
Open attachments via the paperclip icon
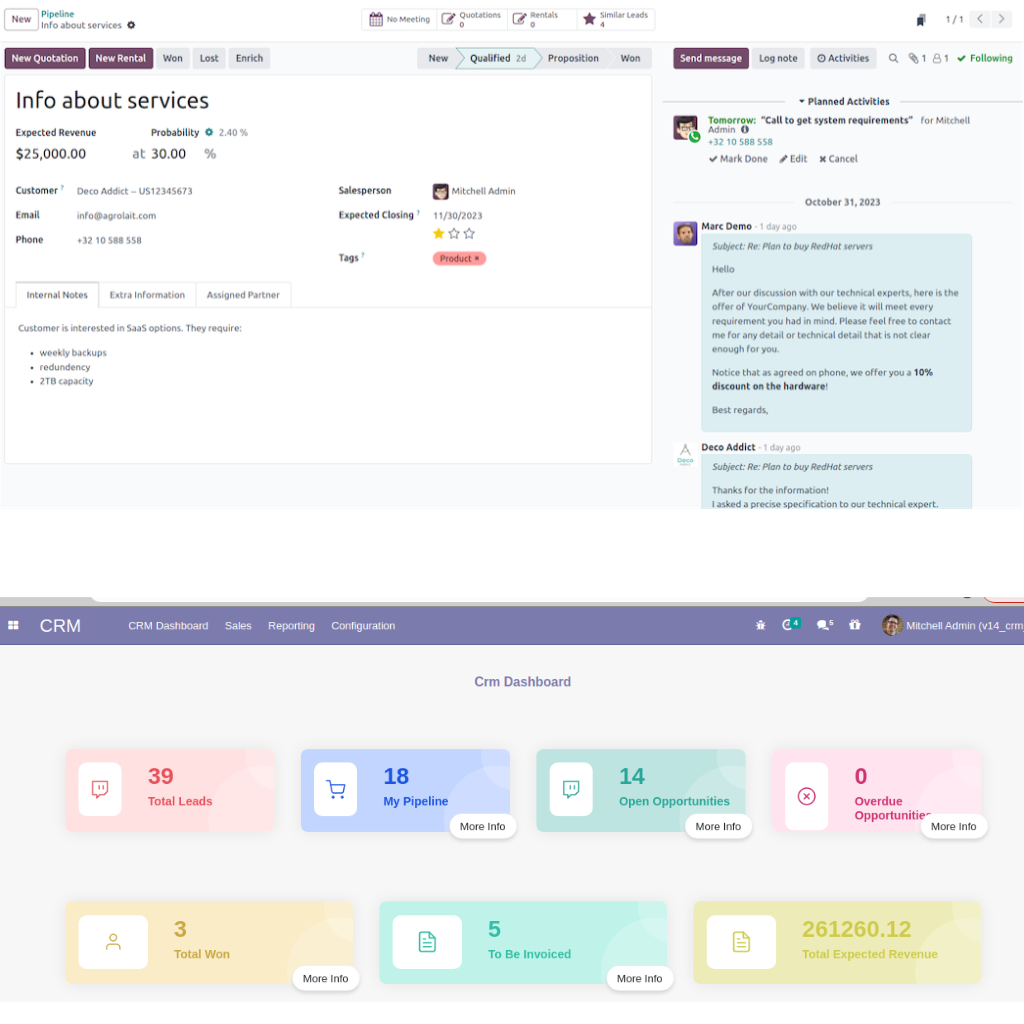click(x=916, y=59)
